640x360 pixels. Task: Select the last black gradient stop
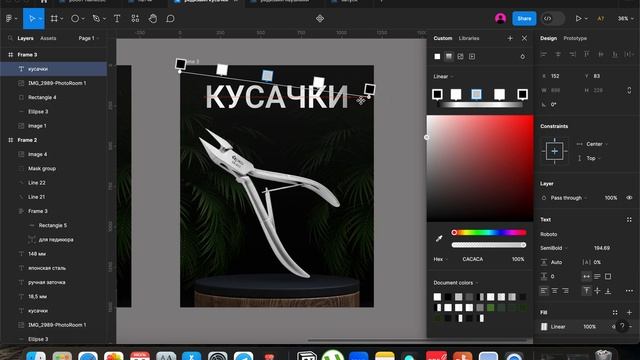[x=522, y=94]
